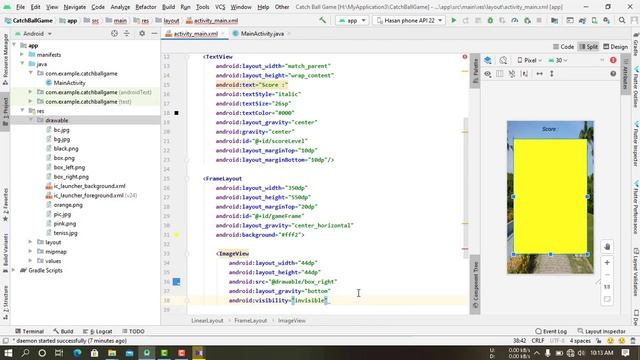Open the Refactor menu
The image size is (640, 360).
(x=146, y=7)
